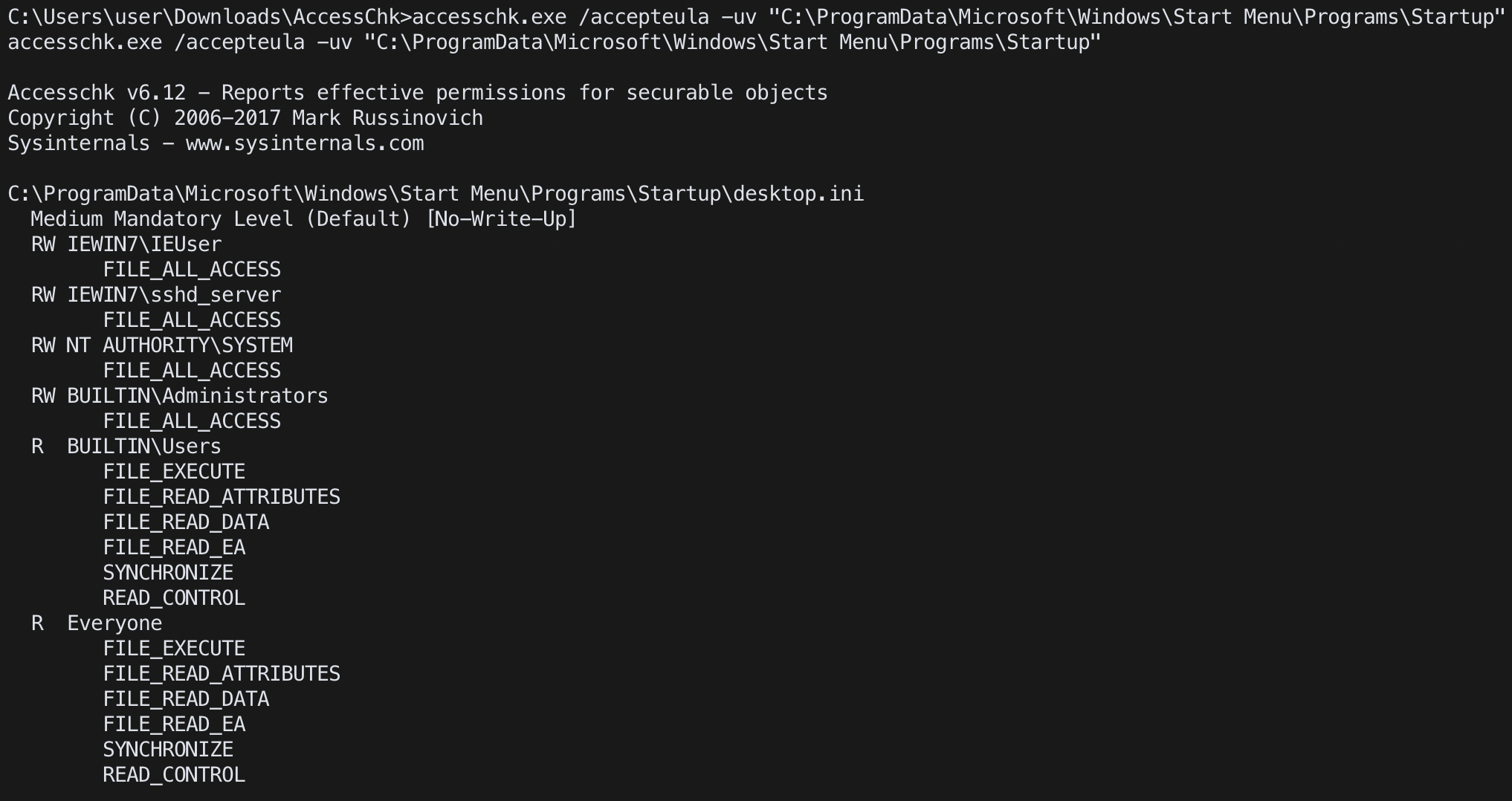
Task: Click the Accesschk v6.12 banner line
Action: (418, 93)
